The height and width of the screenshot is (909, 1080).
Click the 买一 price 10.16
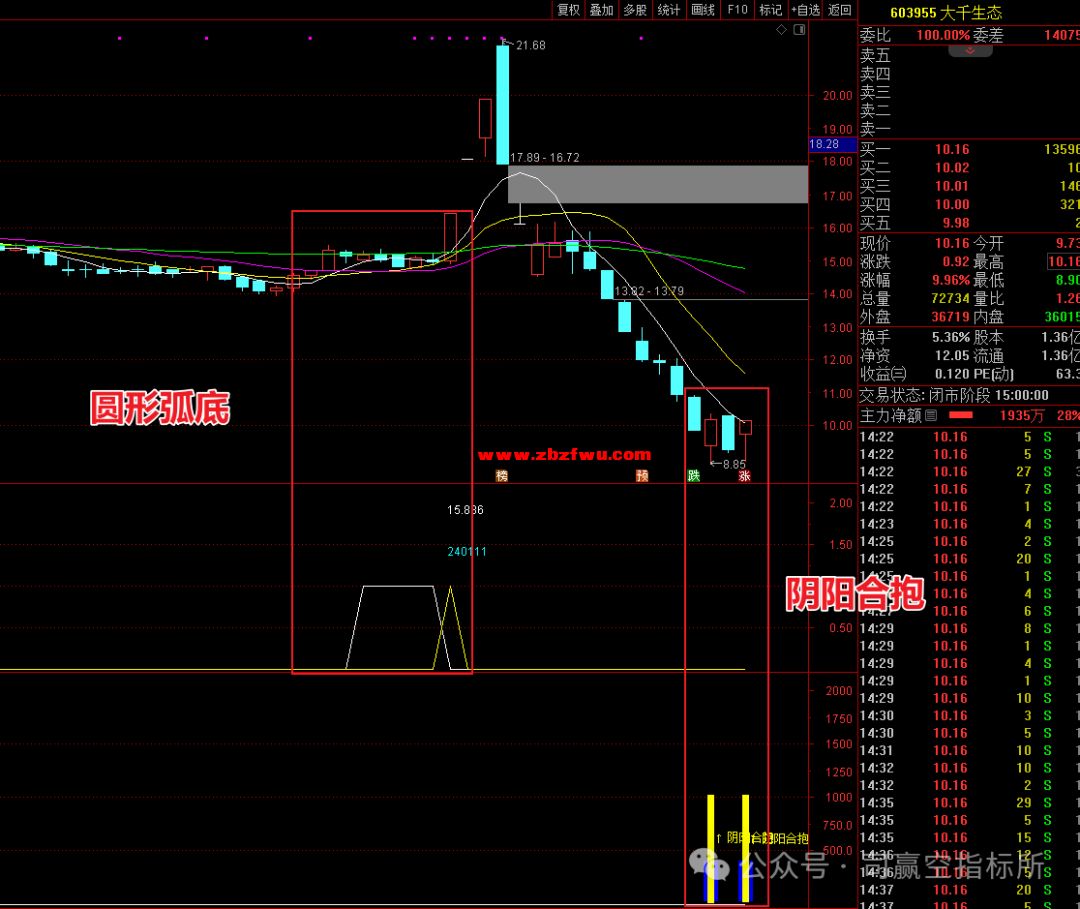click(952, 149)
